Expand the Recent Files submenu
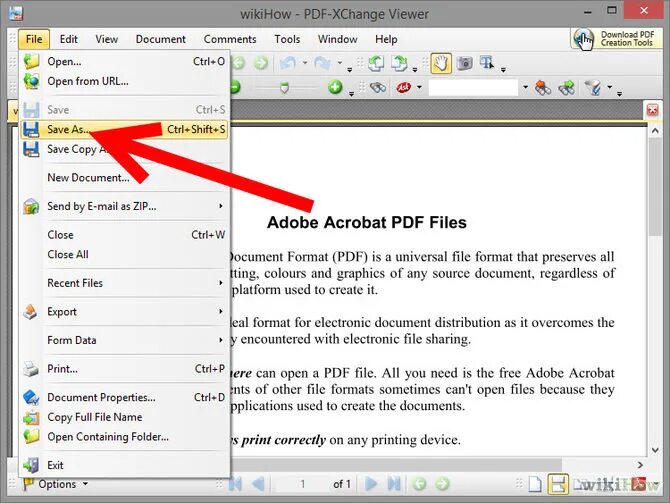The height and width of the screenshot is (503, 670). tap(124, 283)
